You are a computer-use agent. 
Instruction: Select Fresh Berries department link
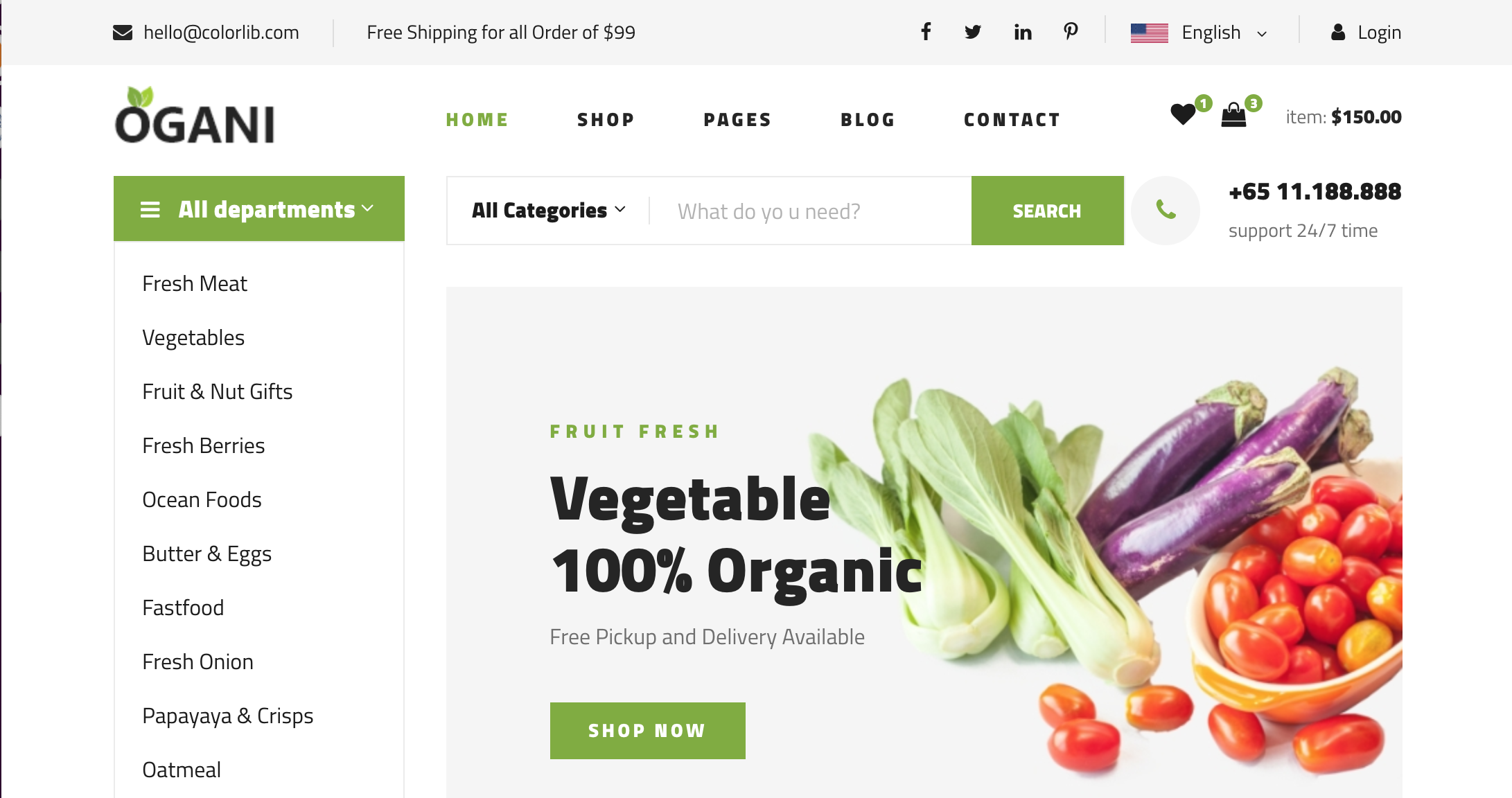point(204,445)
